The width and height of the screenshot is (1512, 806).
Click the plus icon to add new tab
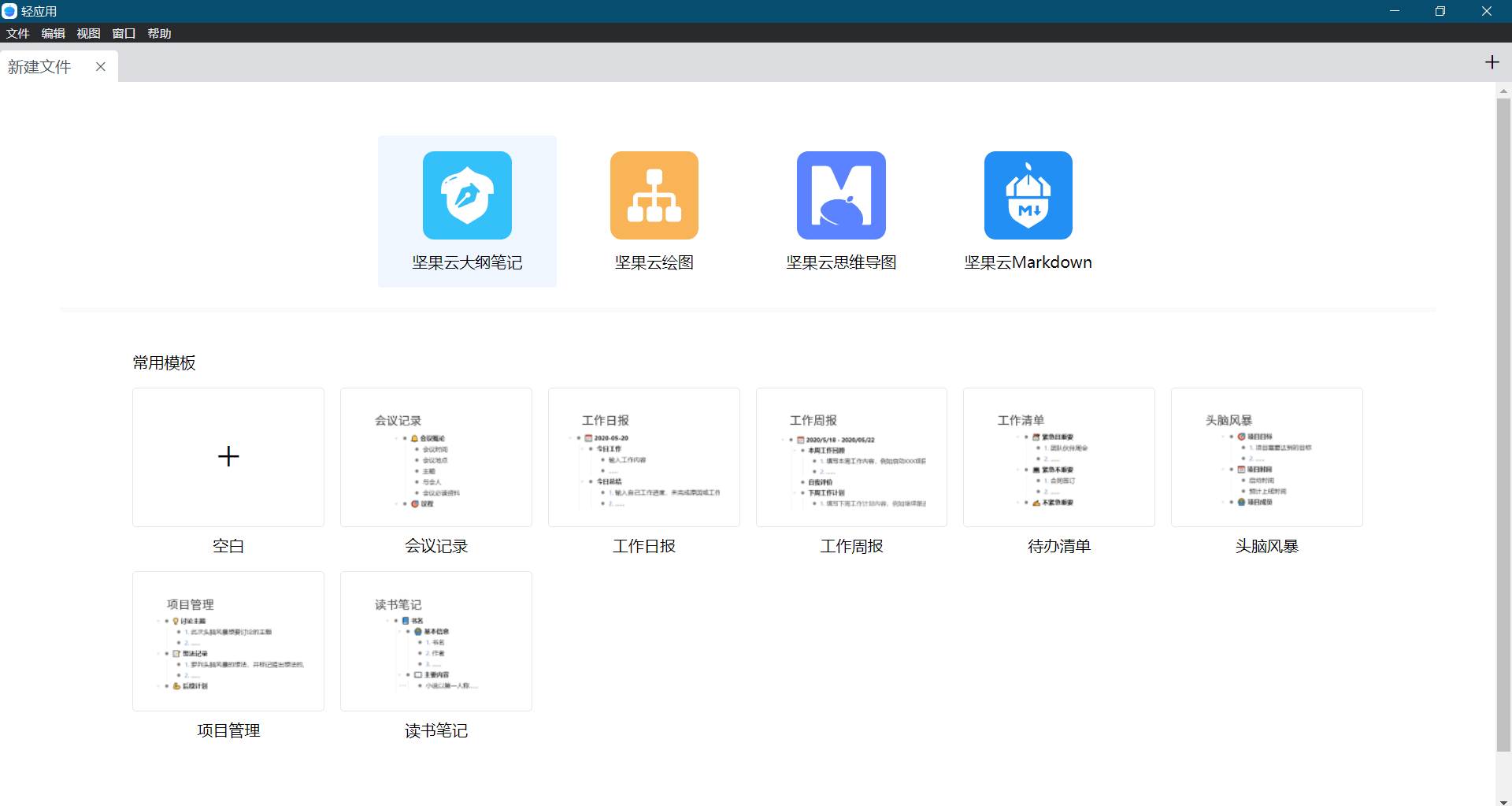(1492, 62)
